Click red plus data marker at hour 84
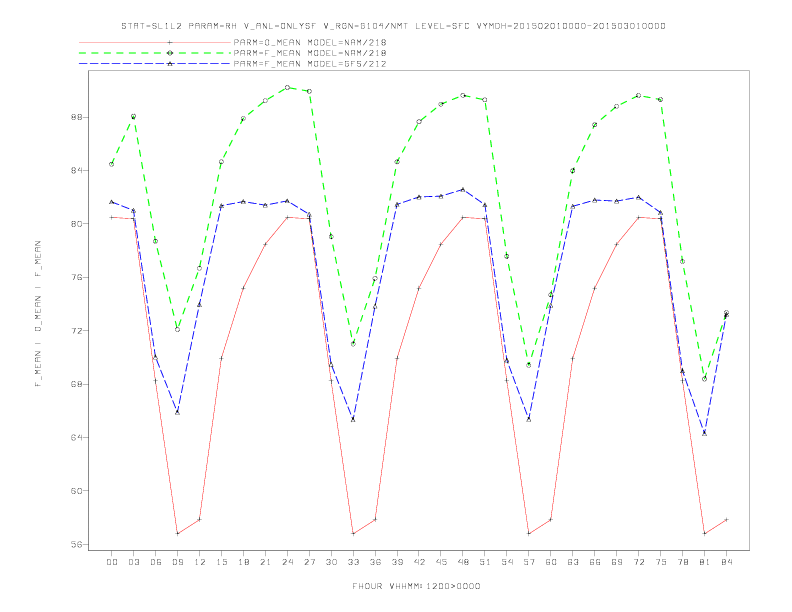Screen dimensions: 792x612 (x=726, y=519)
